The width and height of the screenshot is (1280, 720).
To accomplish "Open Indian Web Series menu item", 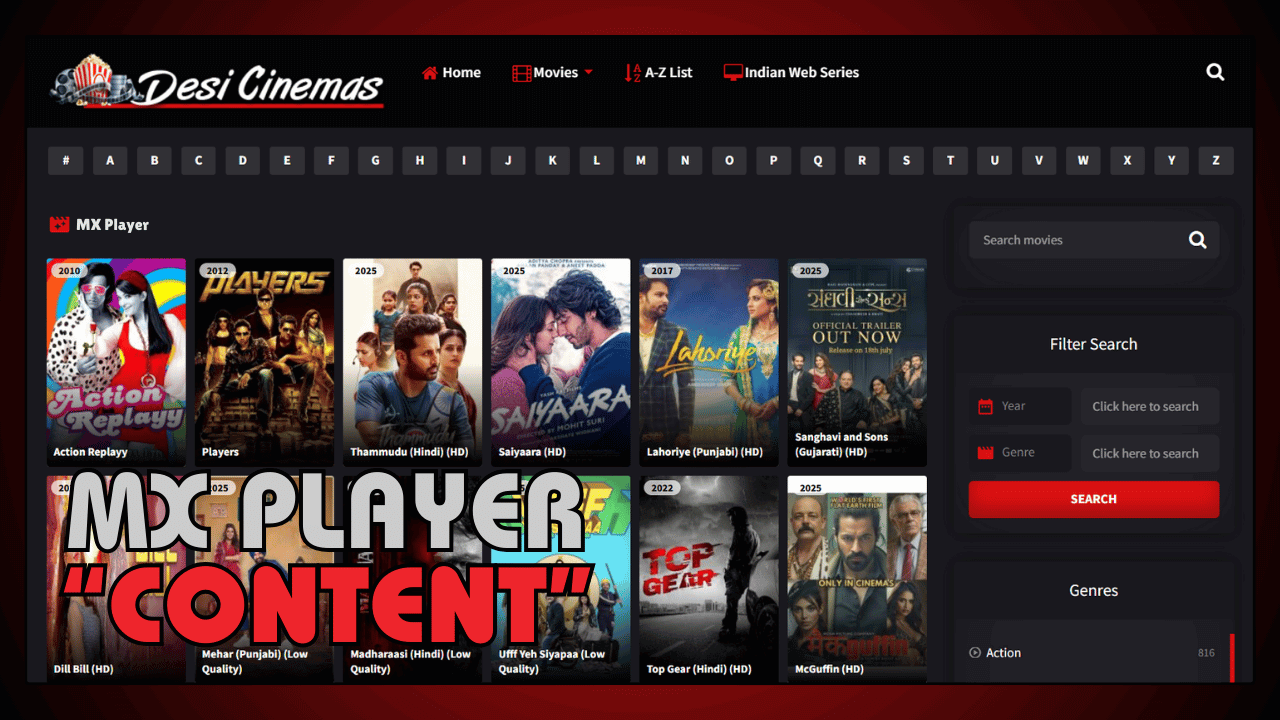I will 791,73.
